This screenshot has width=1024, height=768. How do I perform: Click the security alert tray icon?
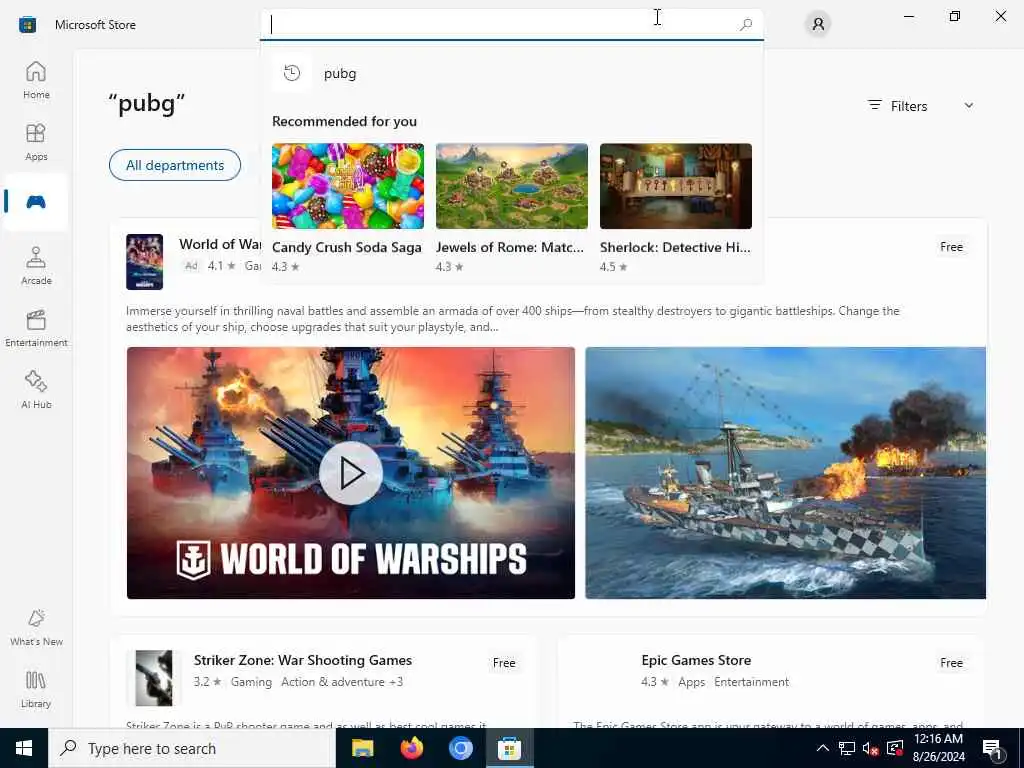pyautogui.click(x=895, y=748)
